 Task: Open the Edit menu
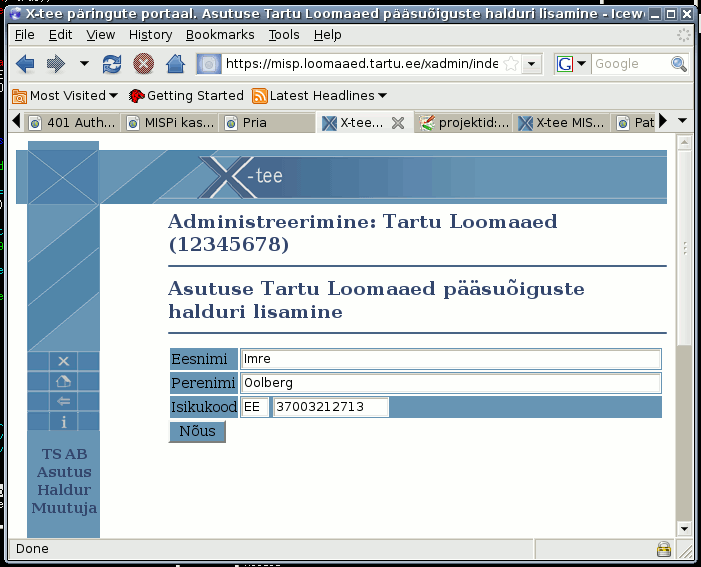pos(60,35)
